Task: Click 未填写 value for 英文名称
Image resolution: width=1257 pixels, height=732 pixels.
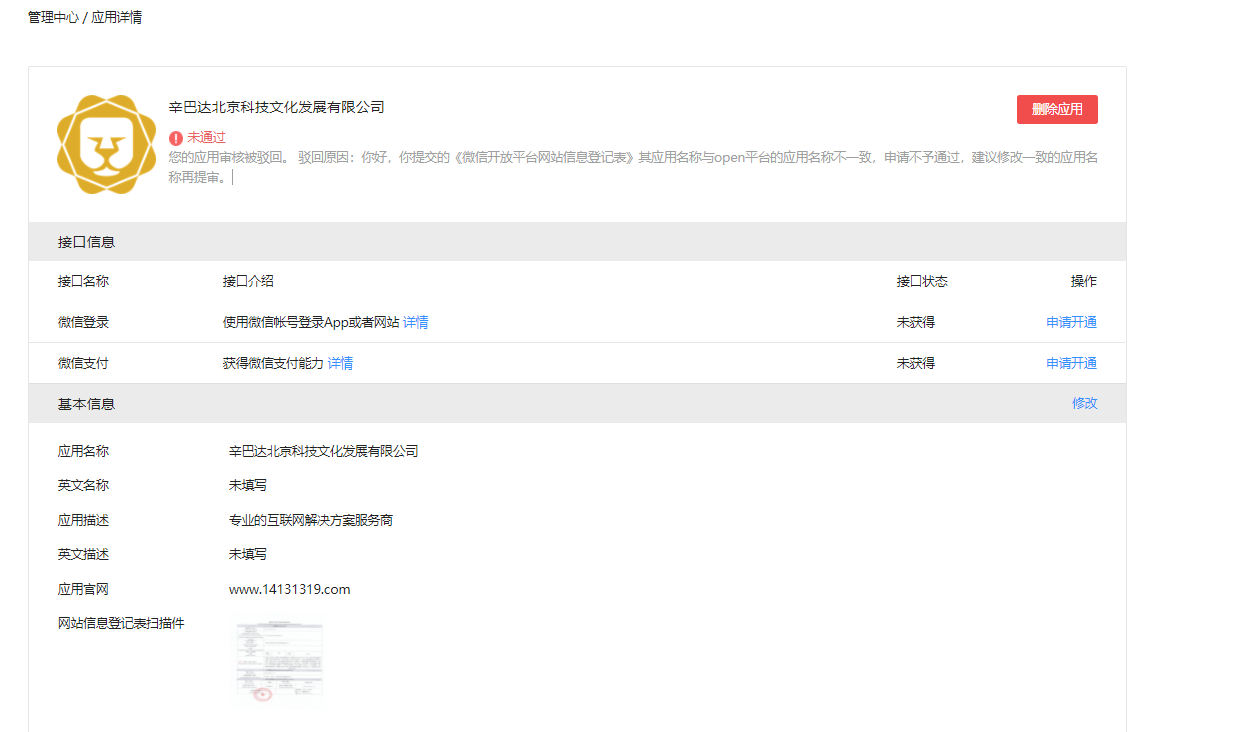Action: click(x=248, y=485)
